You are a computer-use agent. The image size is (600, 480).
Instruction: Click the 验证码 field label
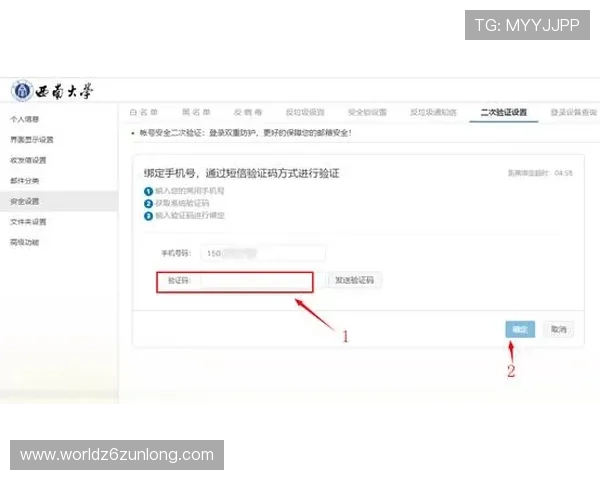[179, 281]
